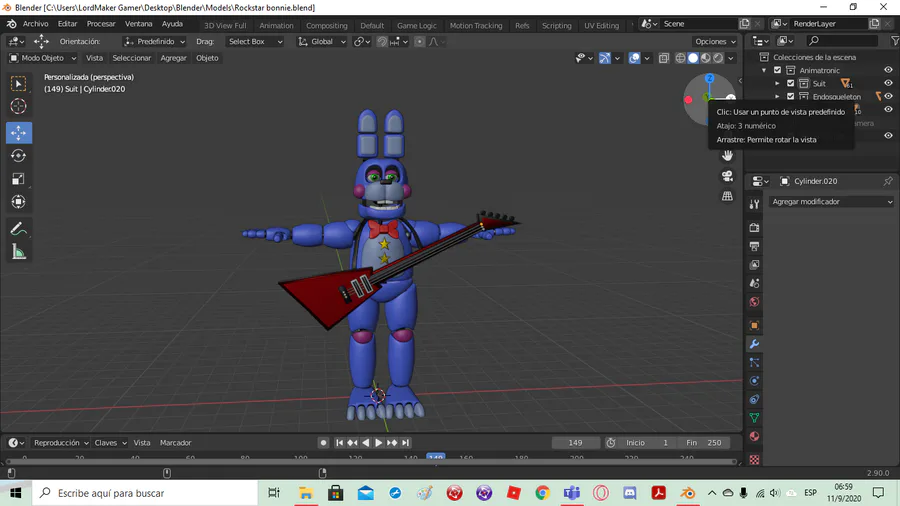This screenshot has width=900, height=506.
Task: Open the Archivo menu
Action: coord(36,24)
